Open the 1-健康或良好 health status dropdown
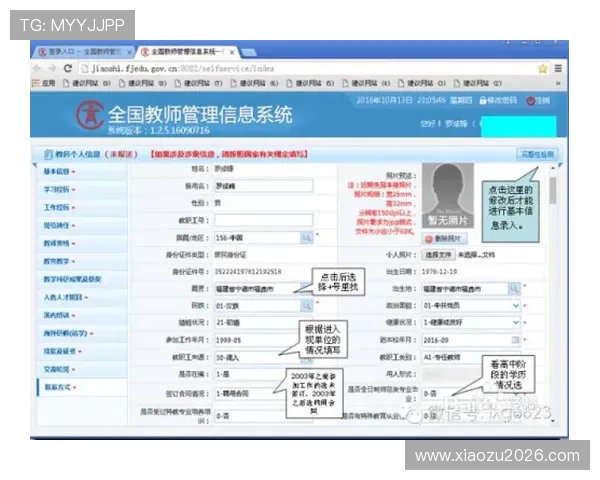600x480 pixels. click(471, 323)
